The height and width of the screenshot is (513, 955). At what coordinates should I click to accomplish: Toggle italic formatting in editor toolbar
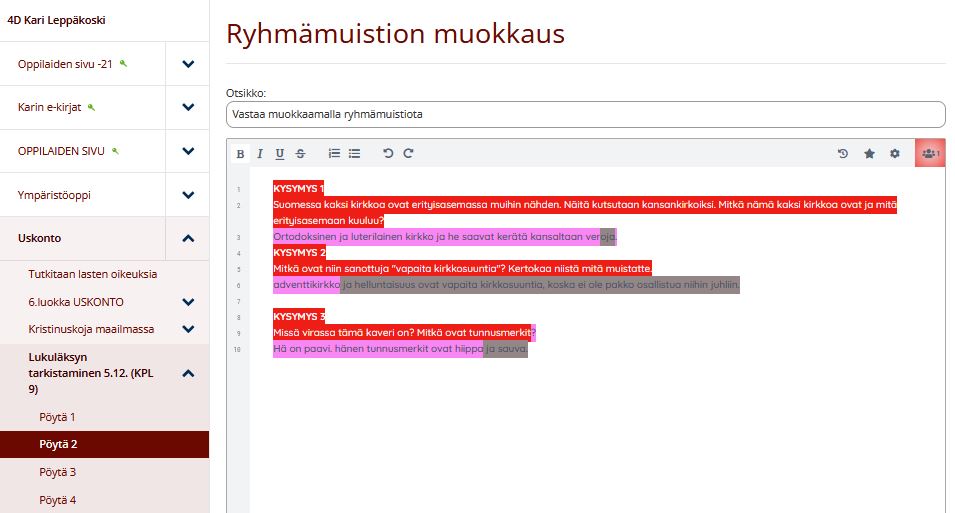pyautogui.click(x=260, y=154)
